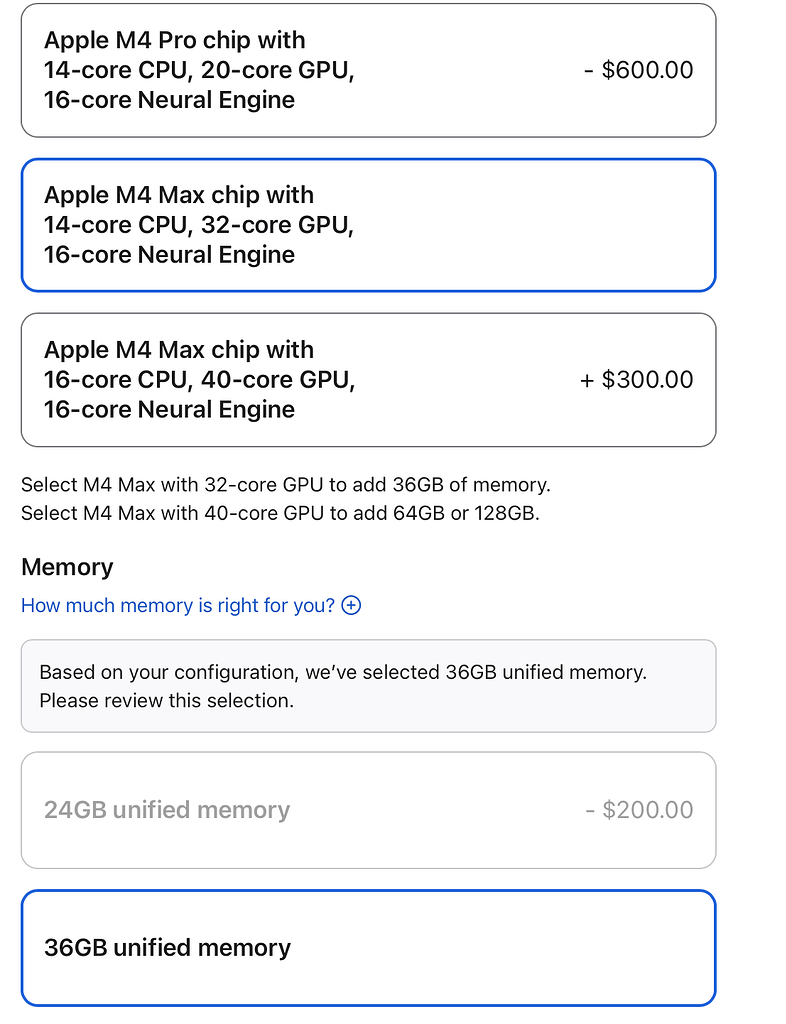Select 24GB unified memory option

coord(368,810)
